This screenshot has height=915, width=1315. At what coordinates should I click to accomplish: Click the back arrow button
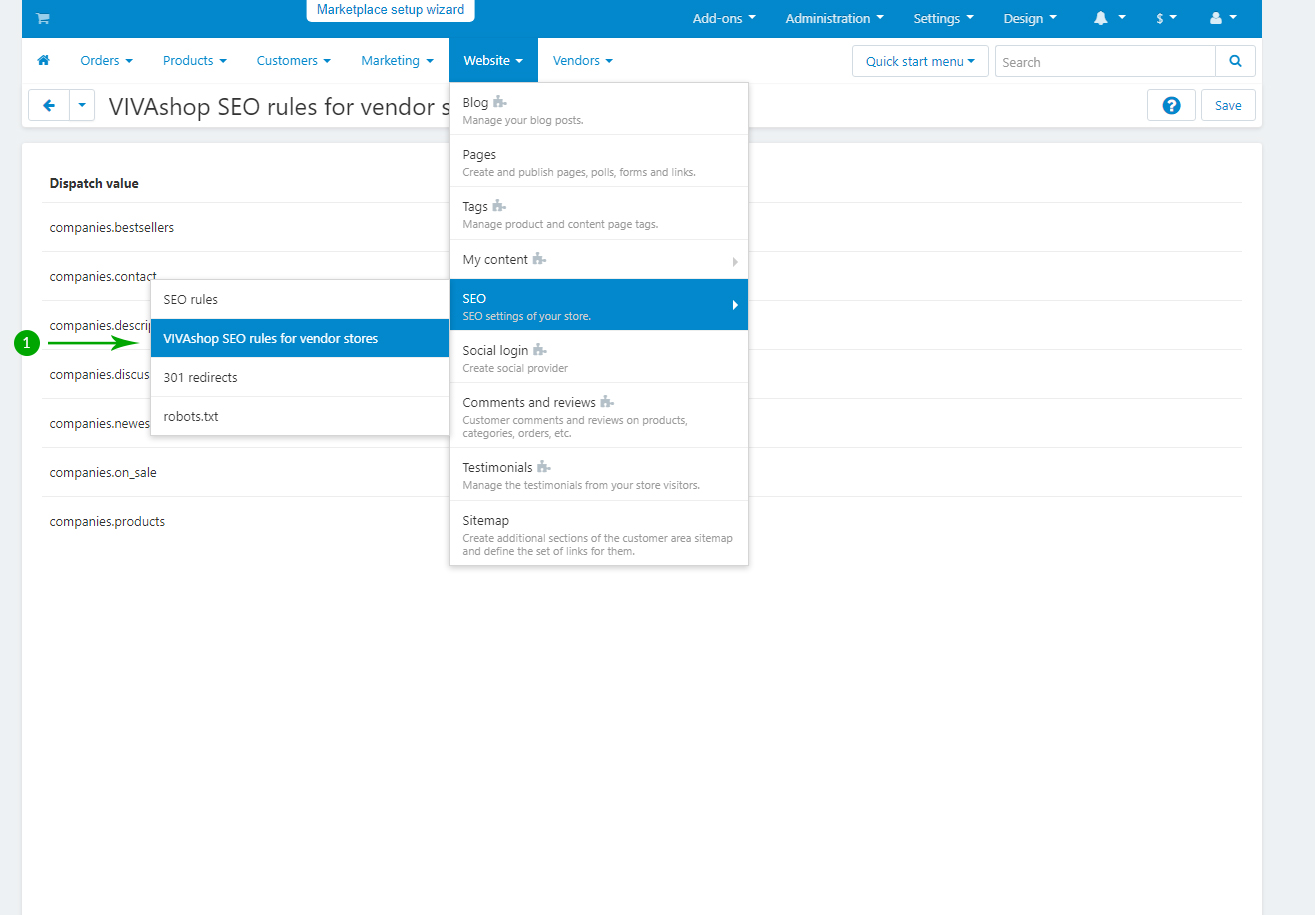point(49,105)
